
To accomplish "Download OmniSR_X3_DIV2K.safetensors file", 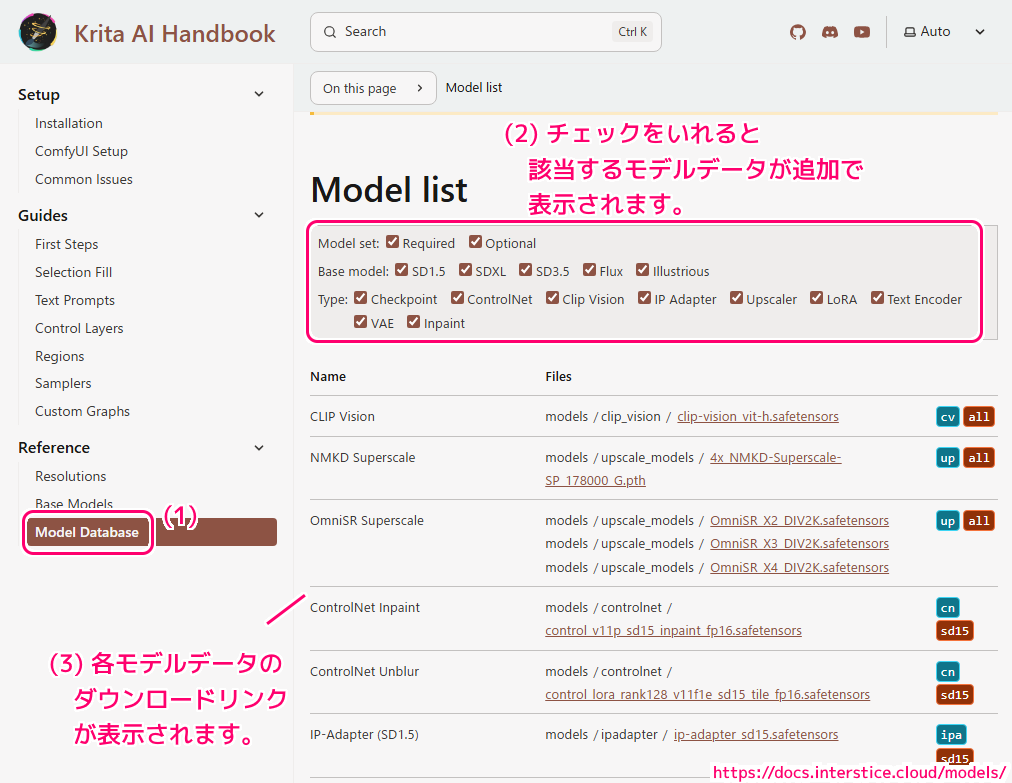I will point(799,544).
